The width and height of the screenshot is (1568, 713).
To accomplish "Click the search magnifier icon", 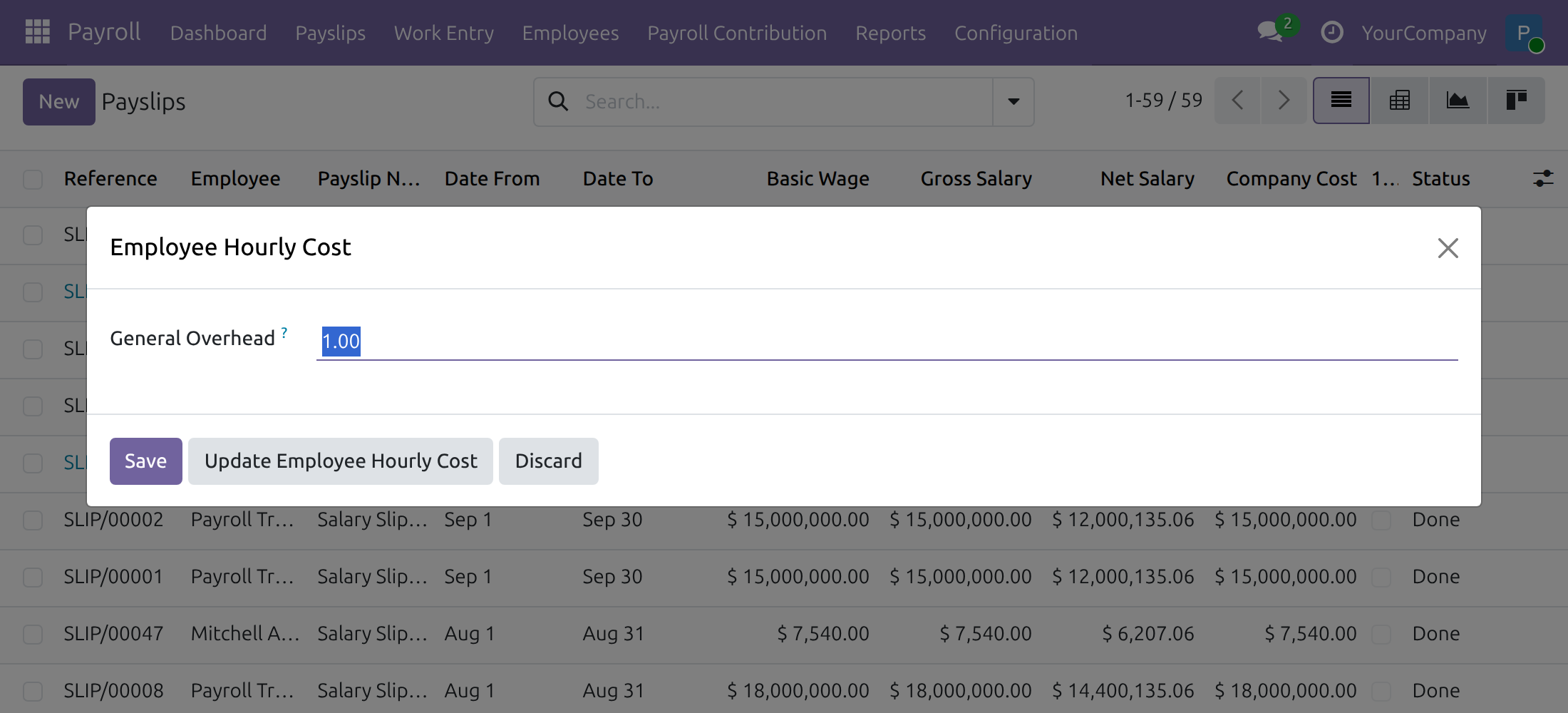I will (558, 101).
